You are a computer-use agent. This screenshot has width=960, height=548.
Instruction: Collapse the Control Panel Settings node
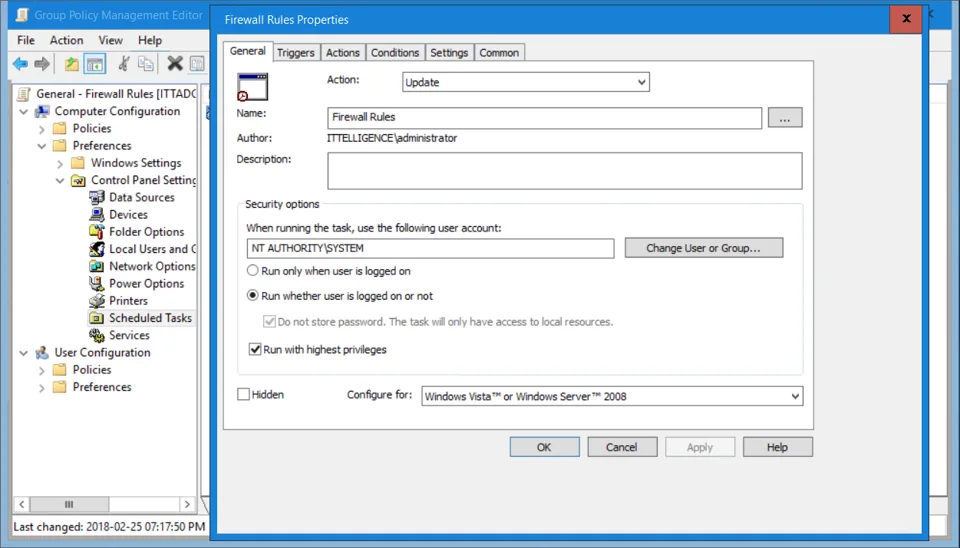point(60,181)
